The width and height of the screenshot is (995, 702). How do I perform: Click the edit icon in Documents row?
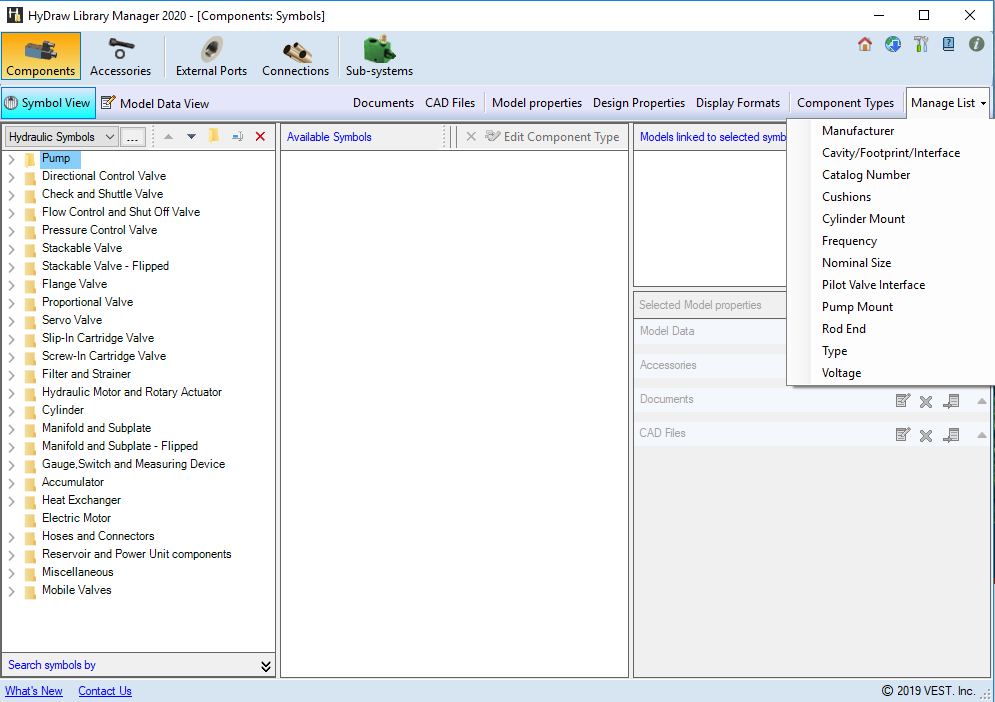(903, 401)
